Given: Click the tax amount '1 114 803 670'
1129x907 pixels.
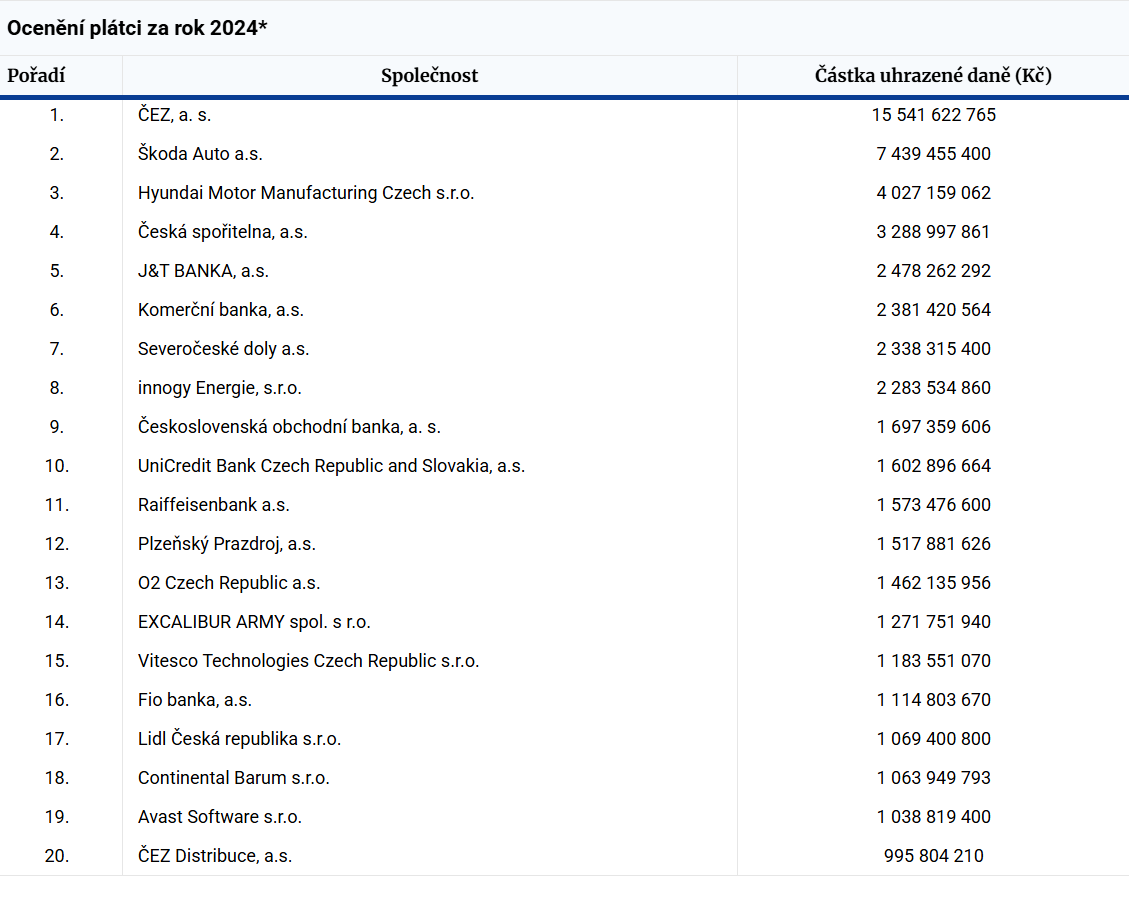Looking at the screenshot, I should coord(934,700).
